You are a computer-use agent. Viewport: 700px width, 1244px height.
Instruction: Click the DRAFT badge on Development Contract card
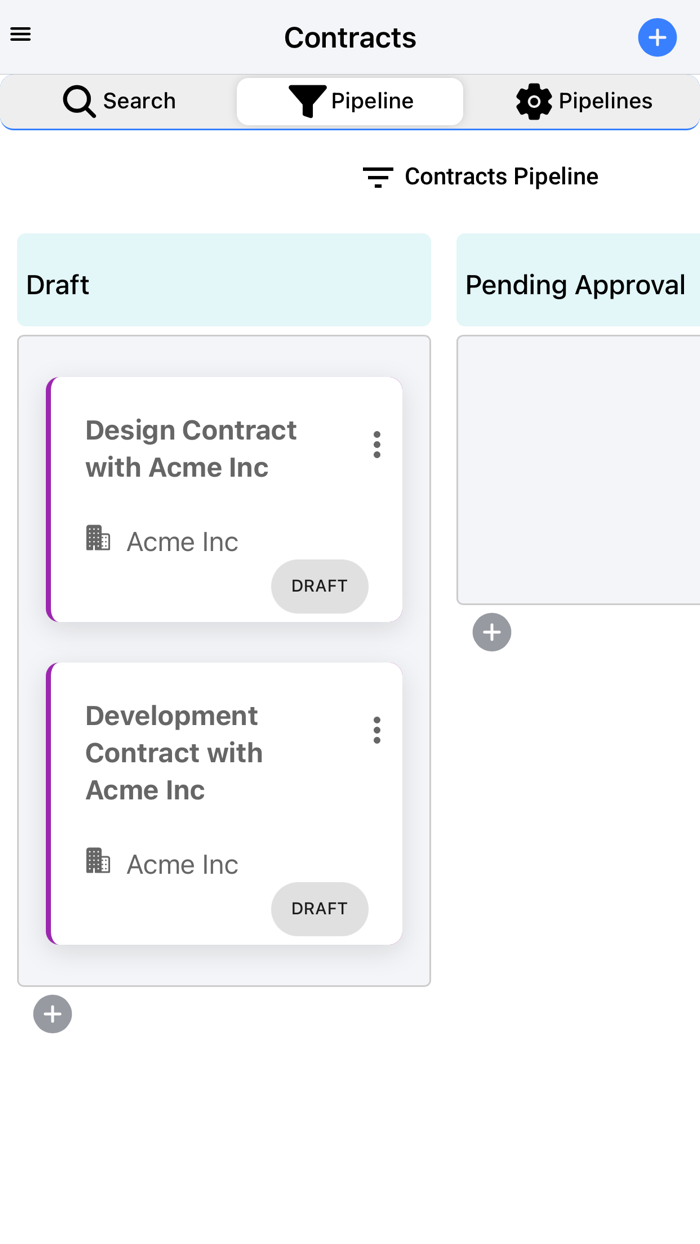pyautogui.click(x=319, y=909)
